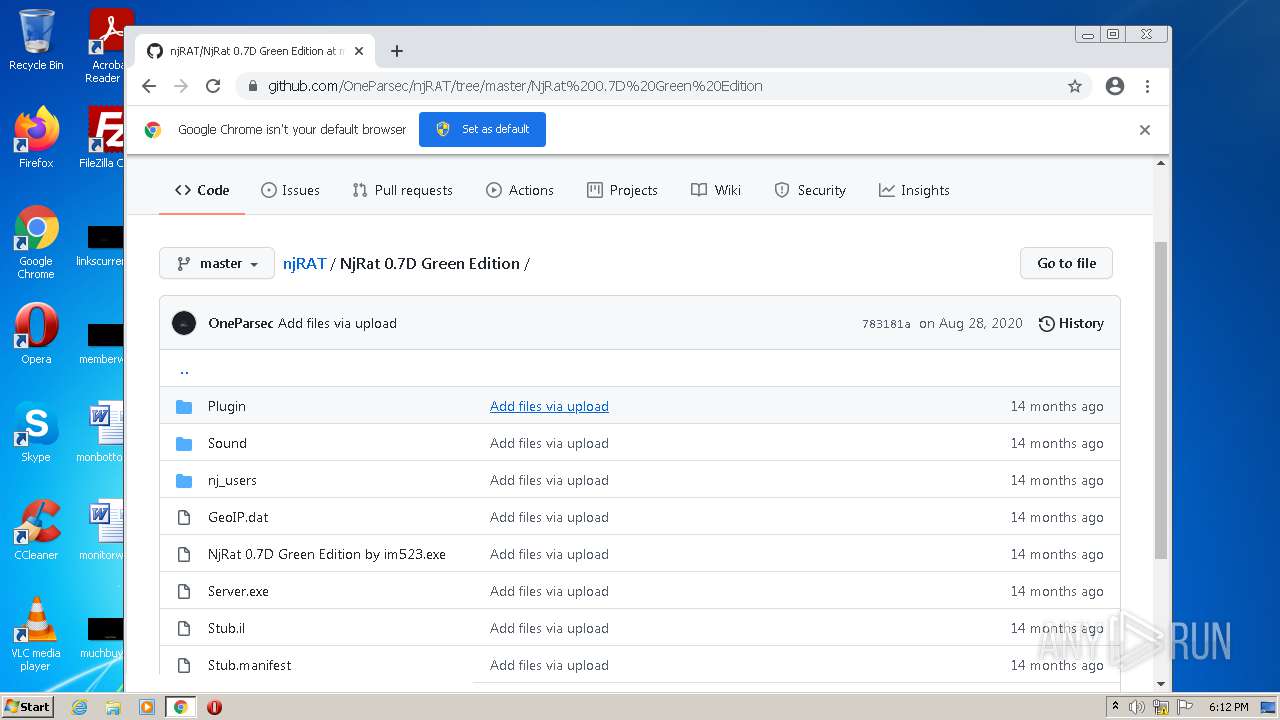Open the GeoIP.dat file
This screenshot has width=1280, height=720.
point(238,517)
